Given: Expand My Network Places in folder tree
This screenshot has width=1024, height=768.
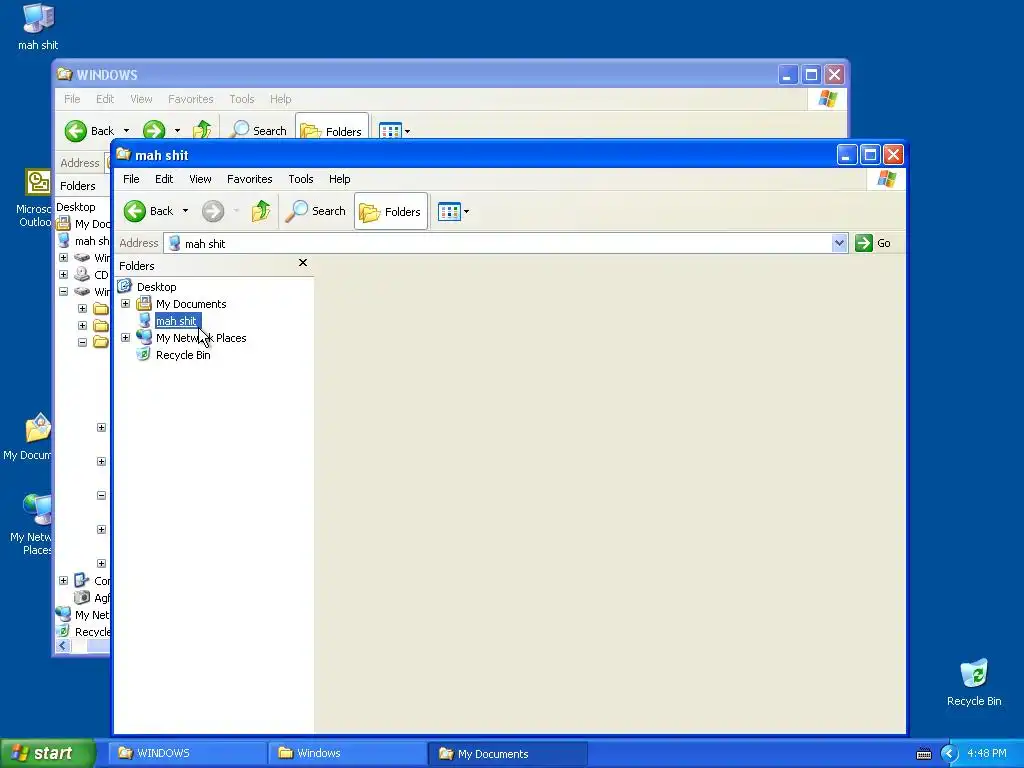Looking at the screenshot, I should point(125,338).
